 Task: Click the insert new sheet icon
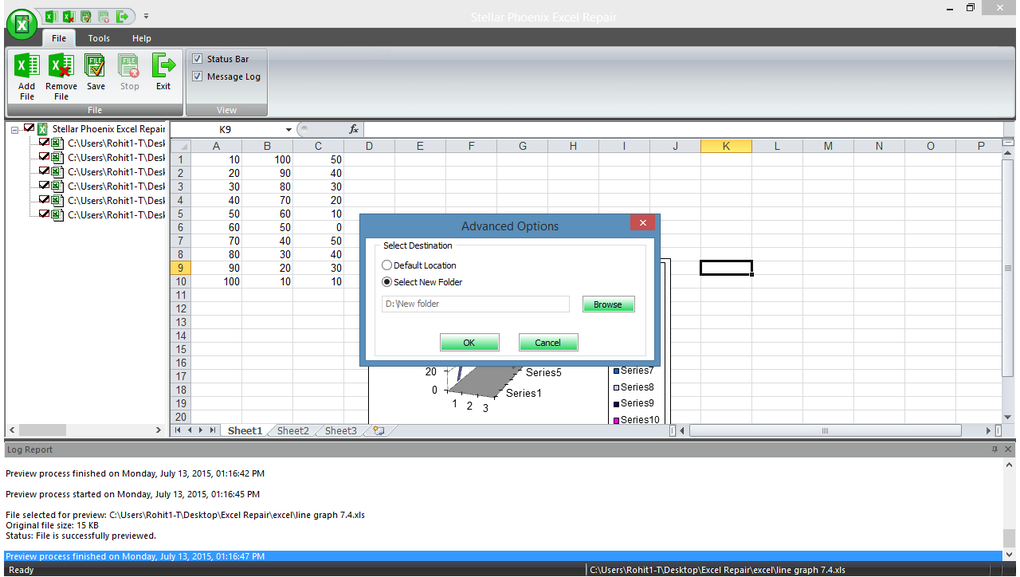379,431
